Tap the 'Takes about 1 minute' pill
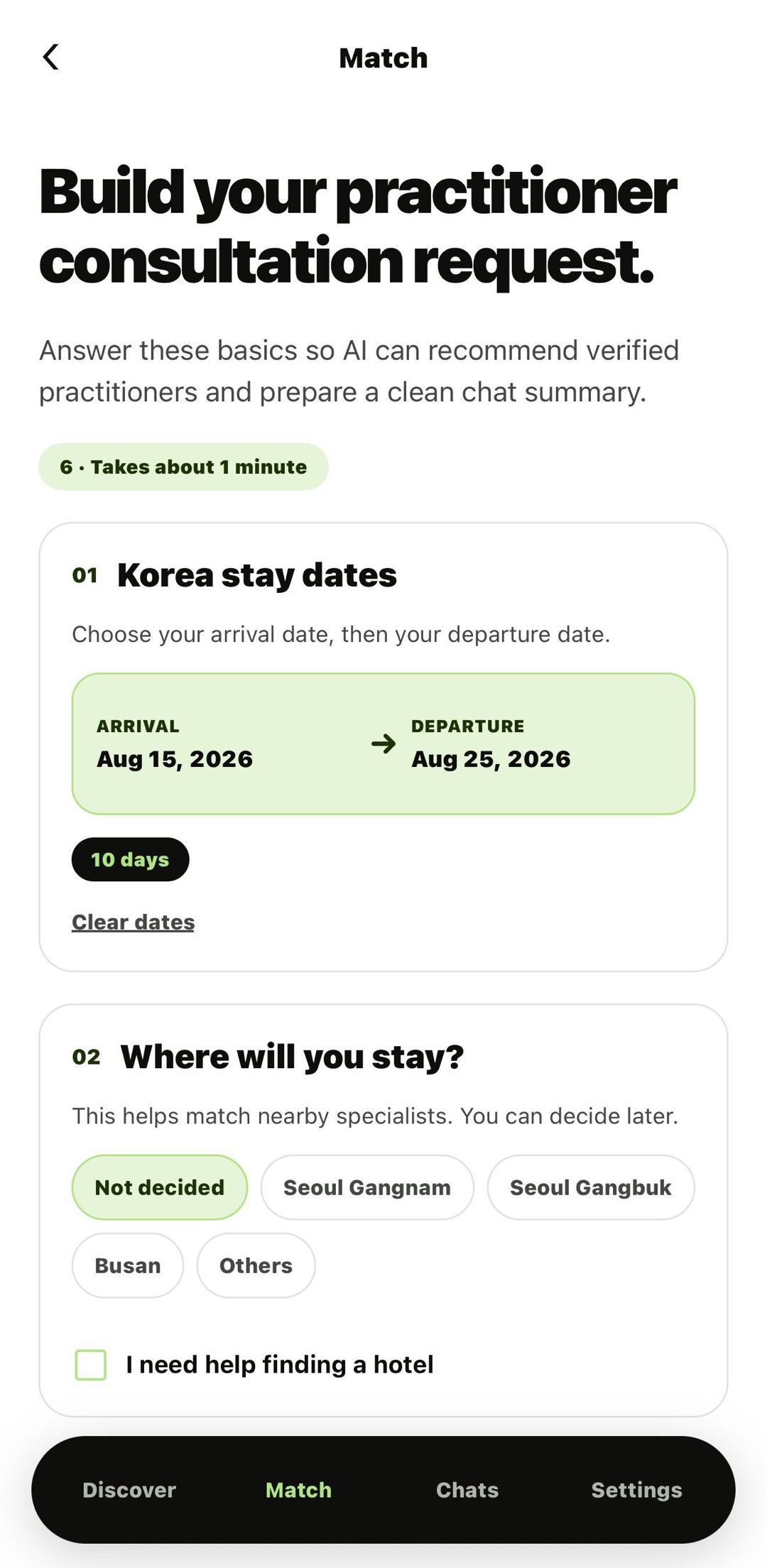This screenshot has width=767, height=1568. coord(183,467)
